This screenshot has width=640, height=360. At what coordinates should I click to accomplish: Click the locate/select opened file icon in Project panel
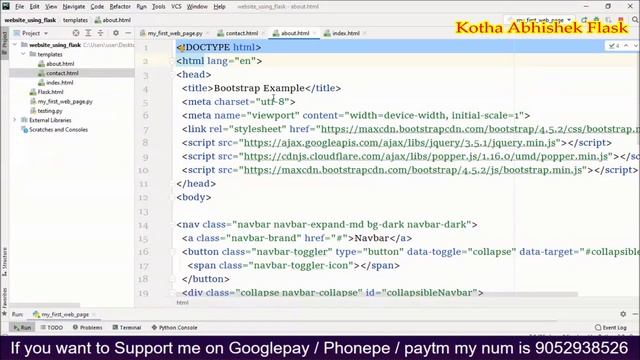point(76,33)
